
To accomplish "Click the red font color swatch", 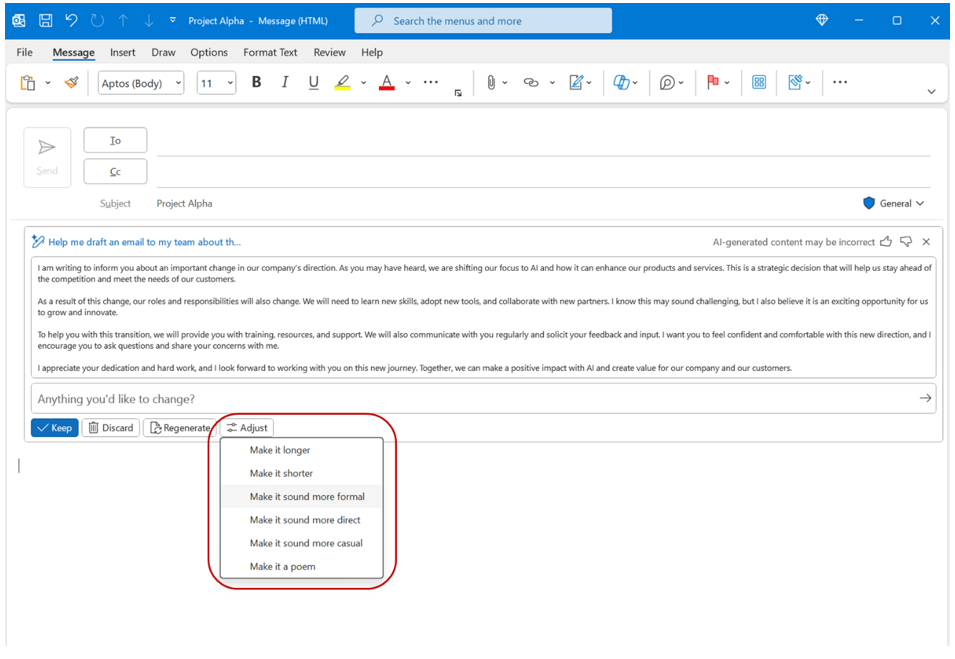I will (x=386, y=83).
